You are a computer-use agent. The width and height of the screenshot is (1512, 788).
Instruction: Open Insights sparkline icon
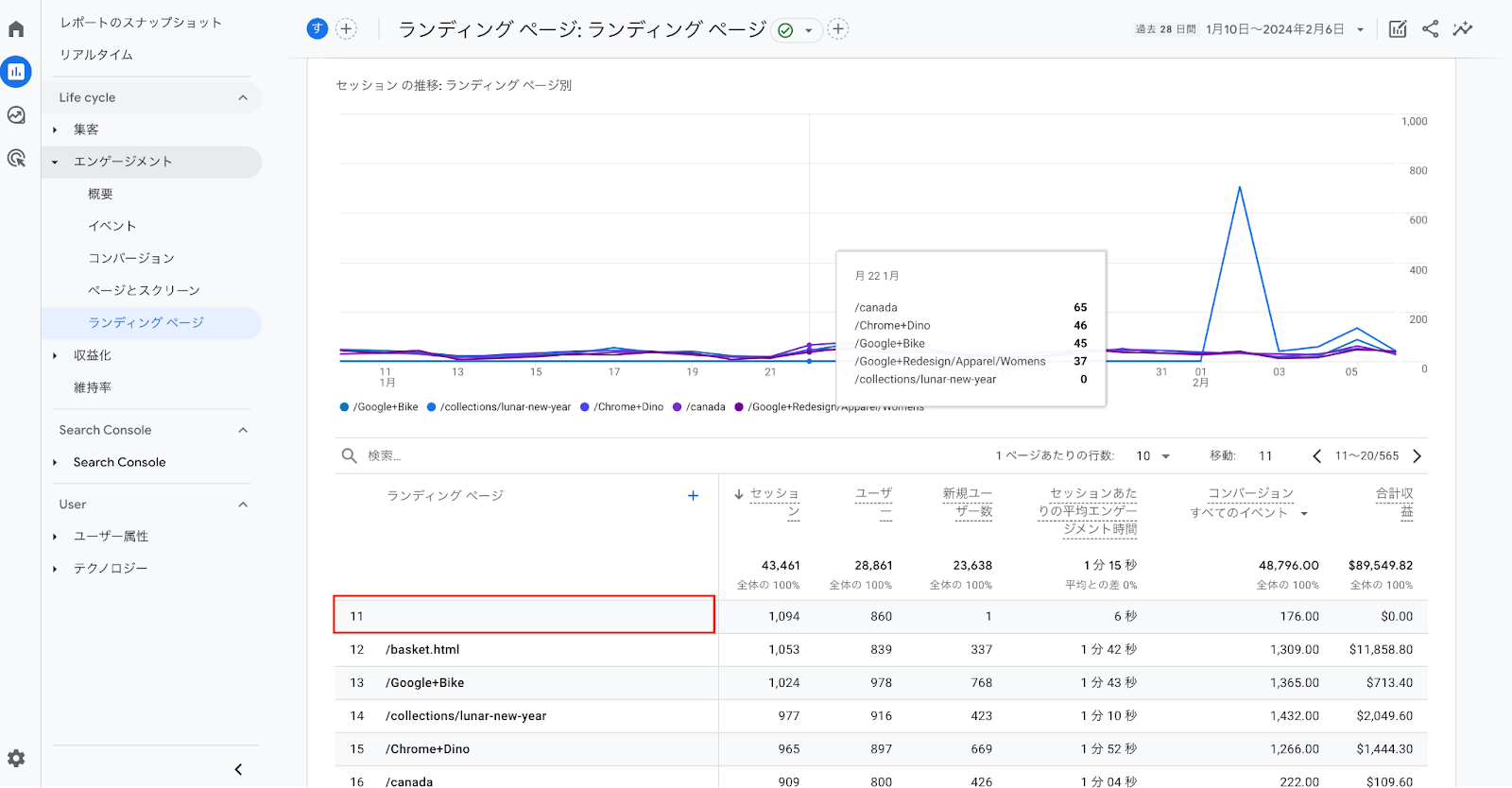click(1463, 29)
